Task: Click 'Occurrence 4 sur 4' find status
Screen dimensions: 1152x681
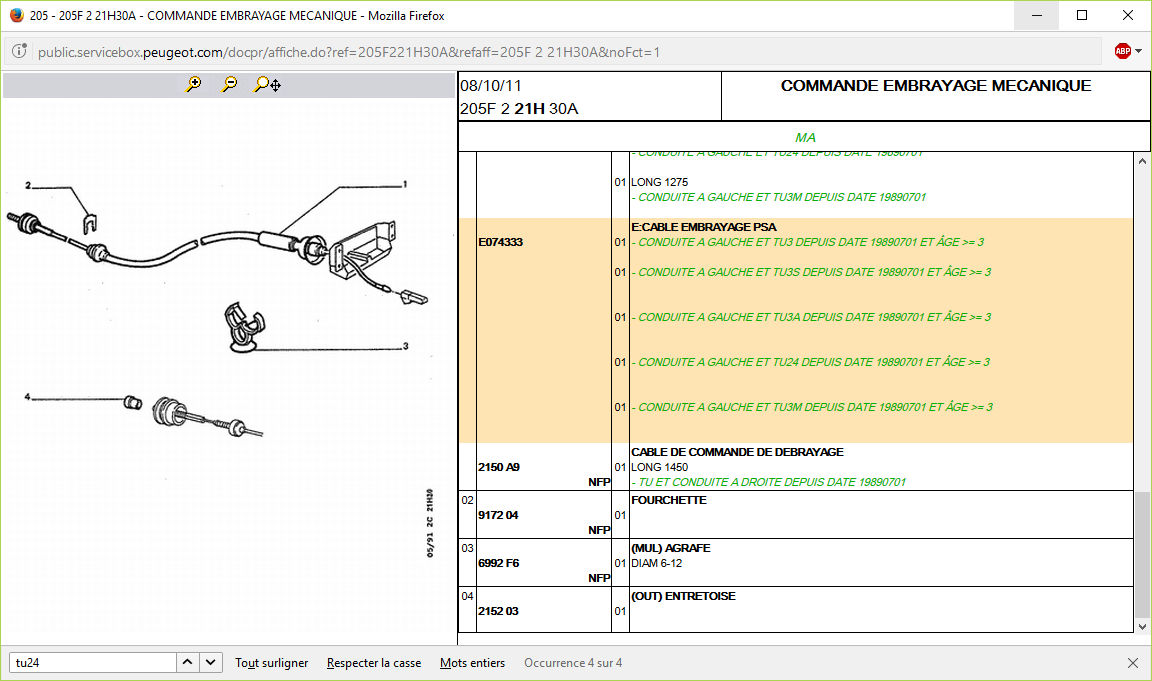Action: pos(573,663)
